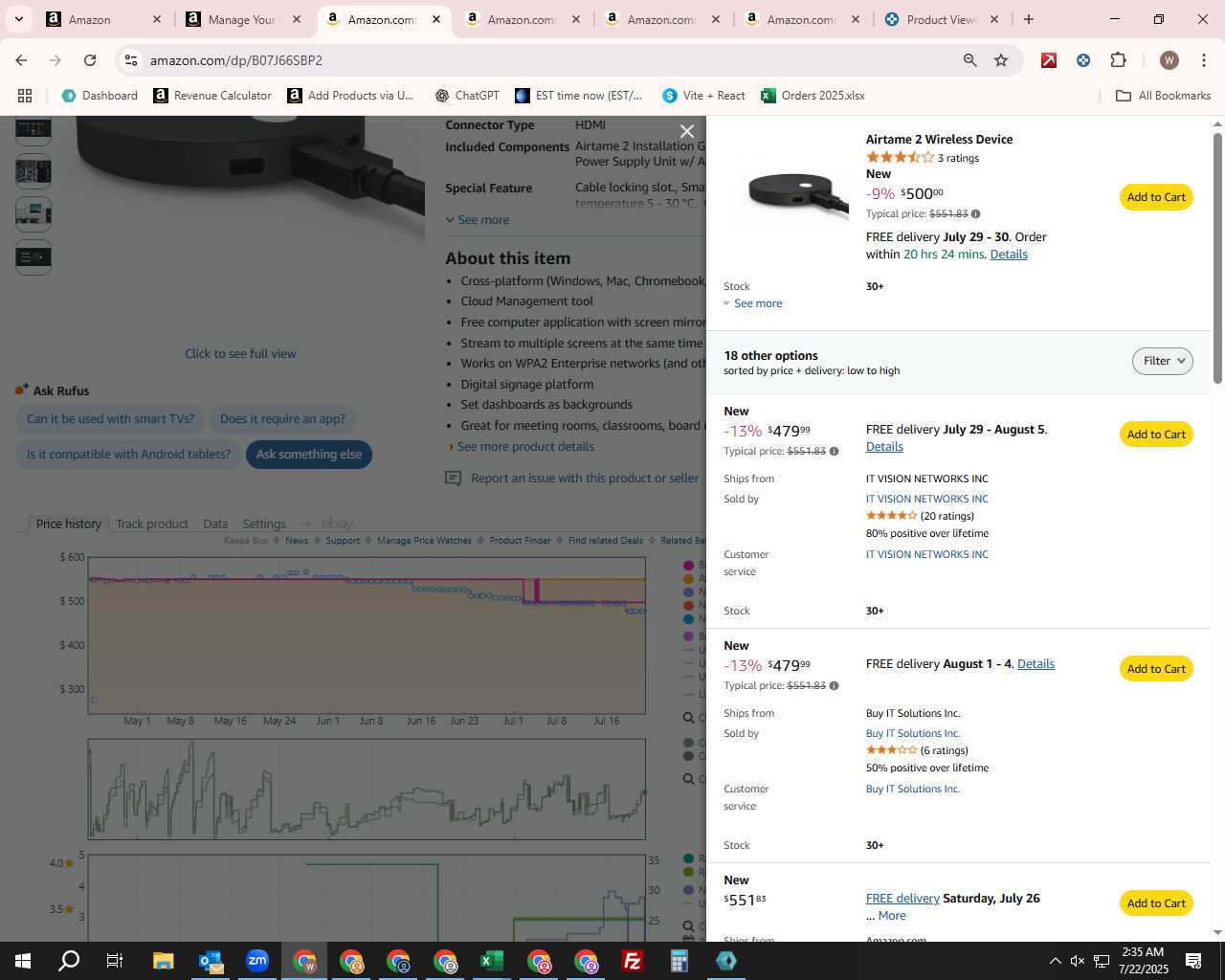Open zoom magnifier icon in address bar
1225x980 pixels.
(970, 60)
